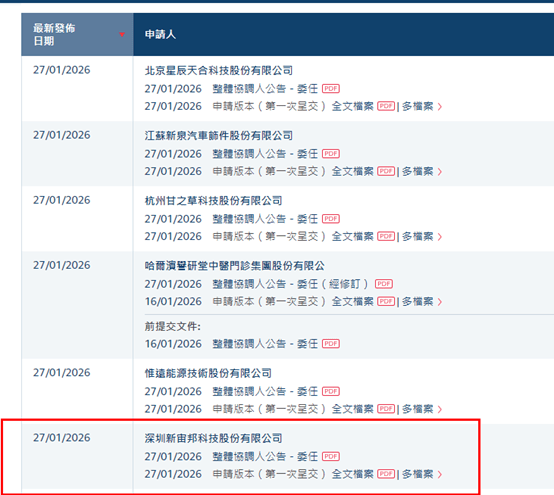The height and width of the screenshot is (495, 554).
Task: Expand 多檔案 for 北京星辰天合科技
Action: 422,106
